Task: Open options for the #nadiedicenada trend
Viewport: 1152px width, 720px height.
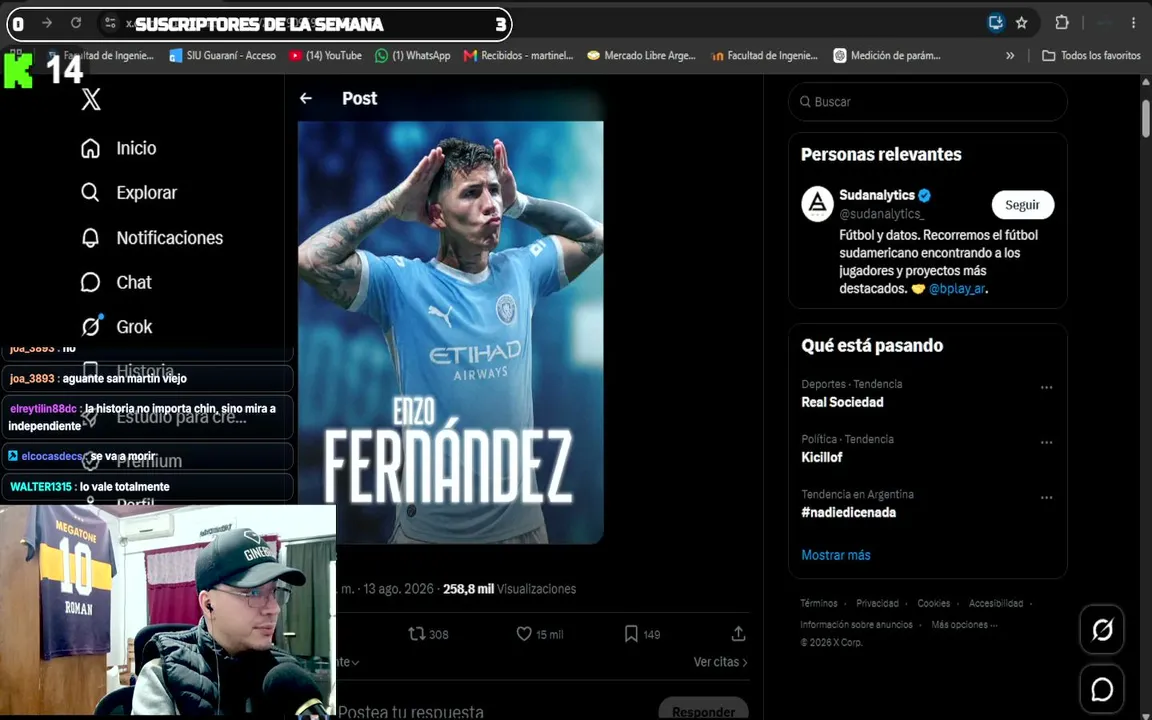Action: point(1046,497)
